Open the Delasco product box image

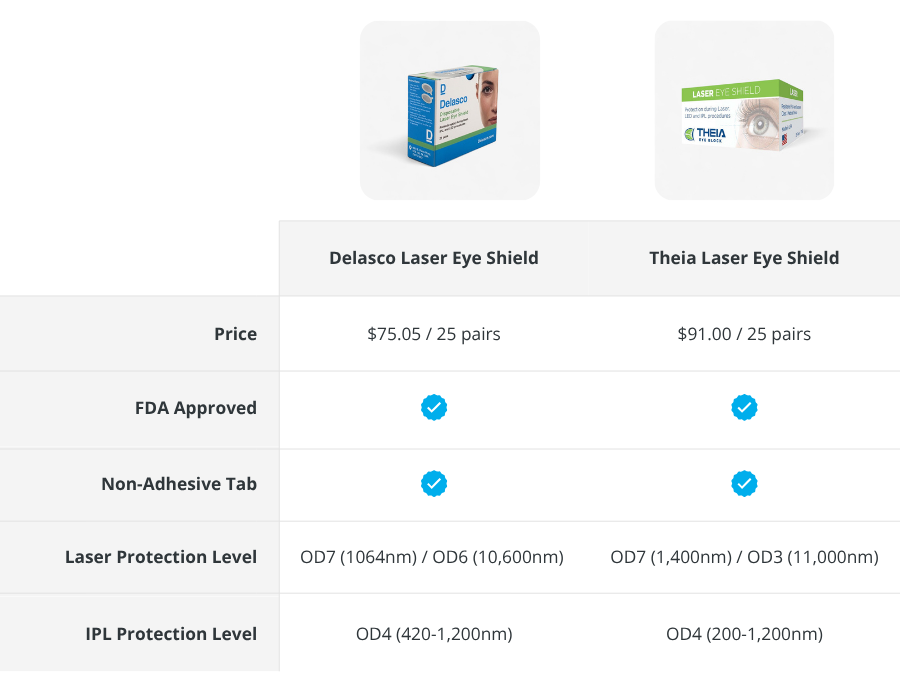point(449,112)
